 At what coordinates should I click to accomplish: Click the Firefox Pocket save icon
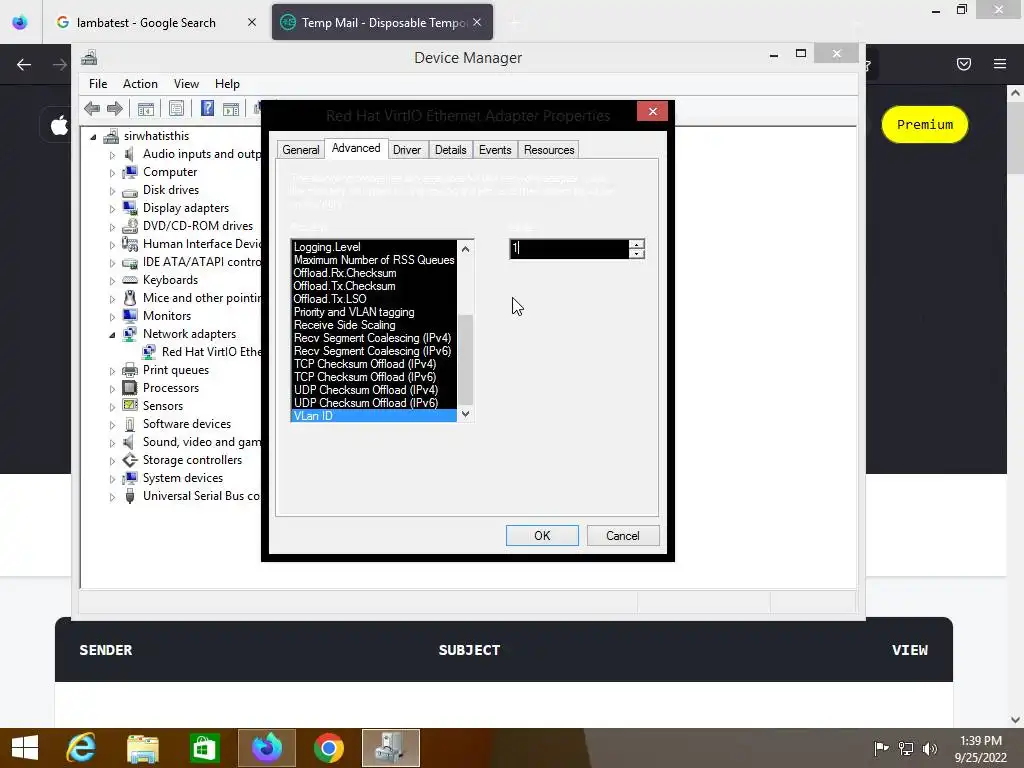[x=964, y=64]
